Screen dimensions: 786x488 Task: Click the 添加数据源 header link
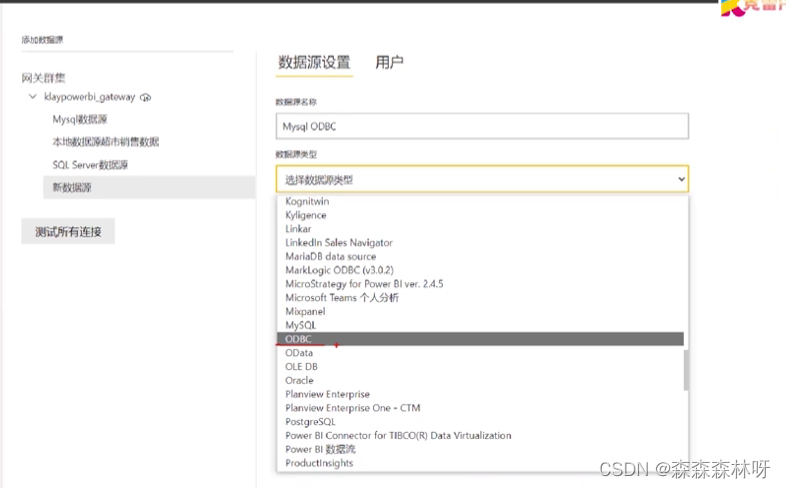pyautogui.click(x=42, y=40)
